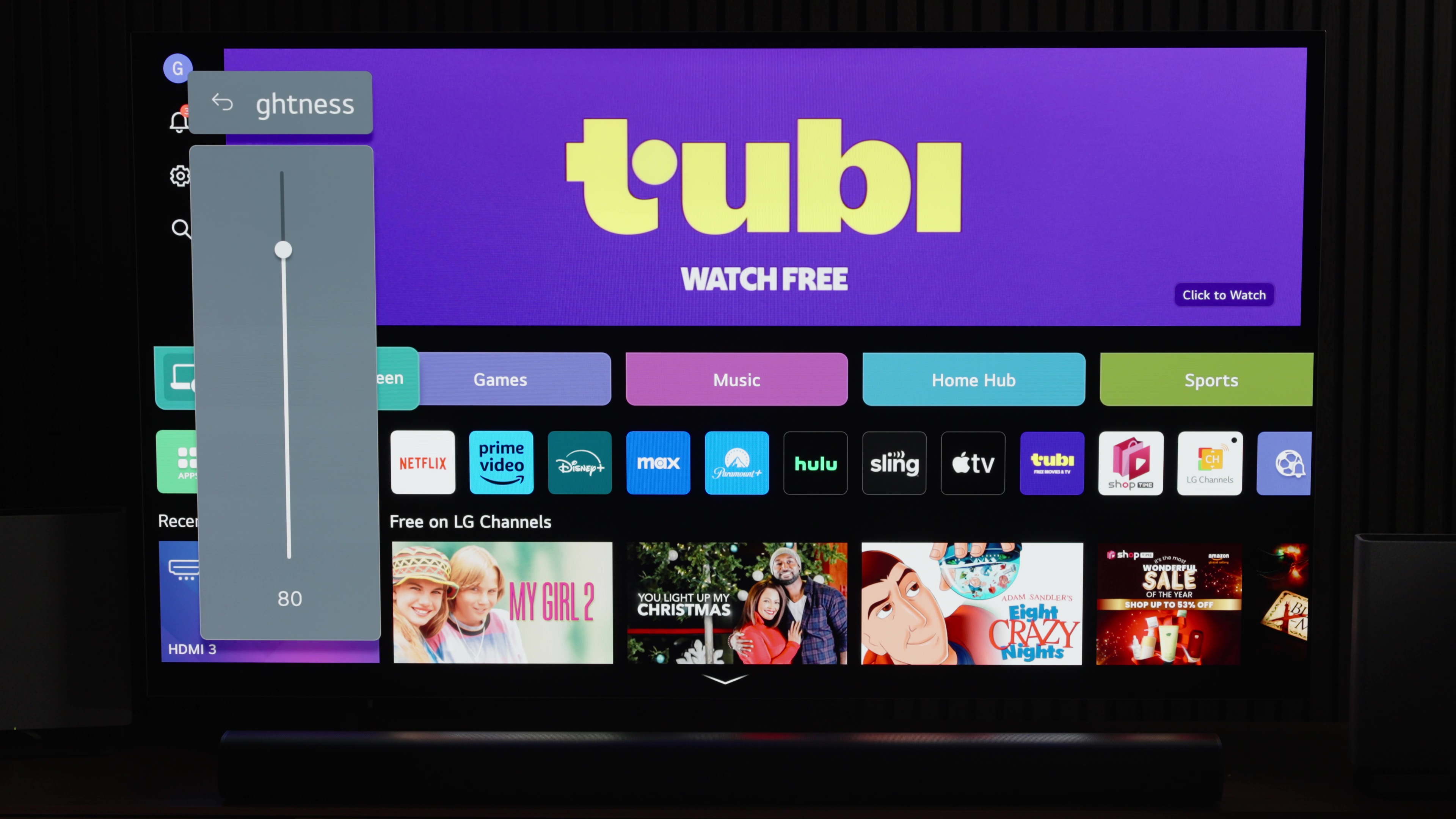Open Apple TV app
Image resolution: width=1456 pixels, height=819 pixels.
tap(973, 462)
